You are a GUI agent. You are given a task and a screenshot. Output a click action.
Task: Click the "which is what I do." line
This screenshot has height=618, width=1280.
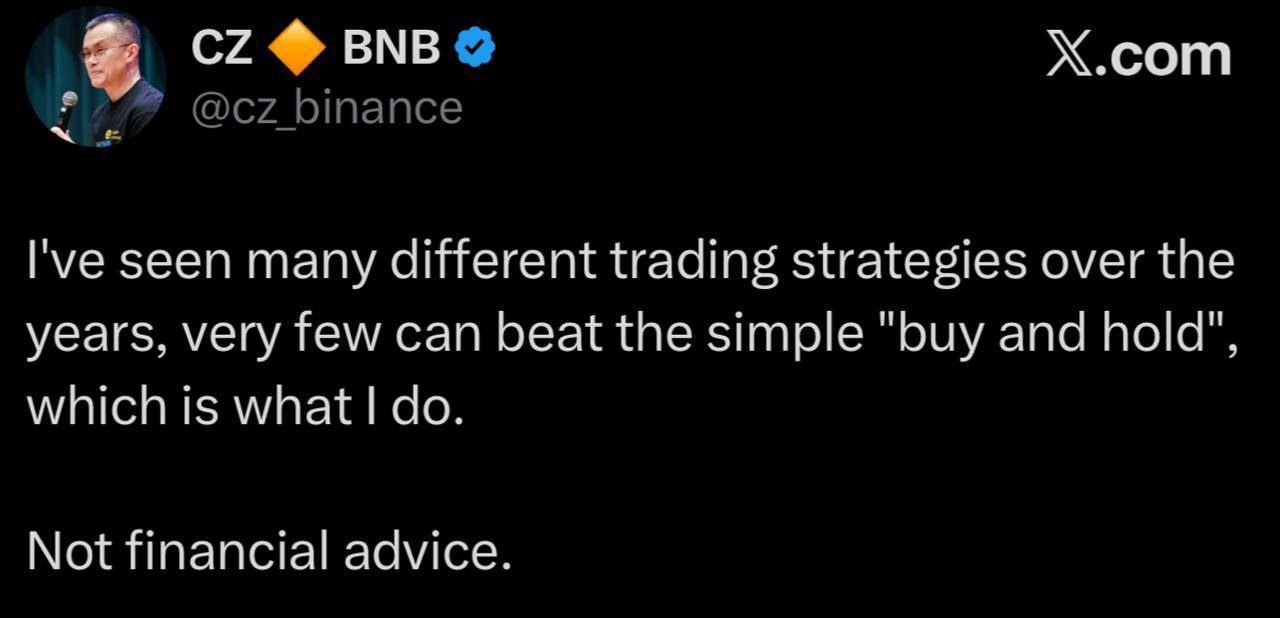click(245, 406)
